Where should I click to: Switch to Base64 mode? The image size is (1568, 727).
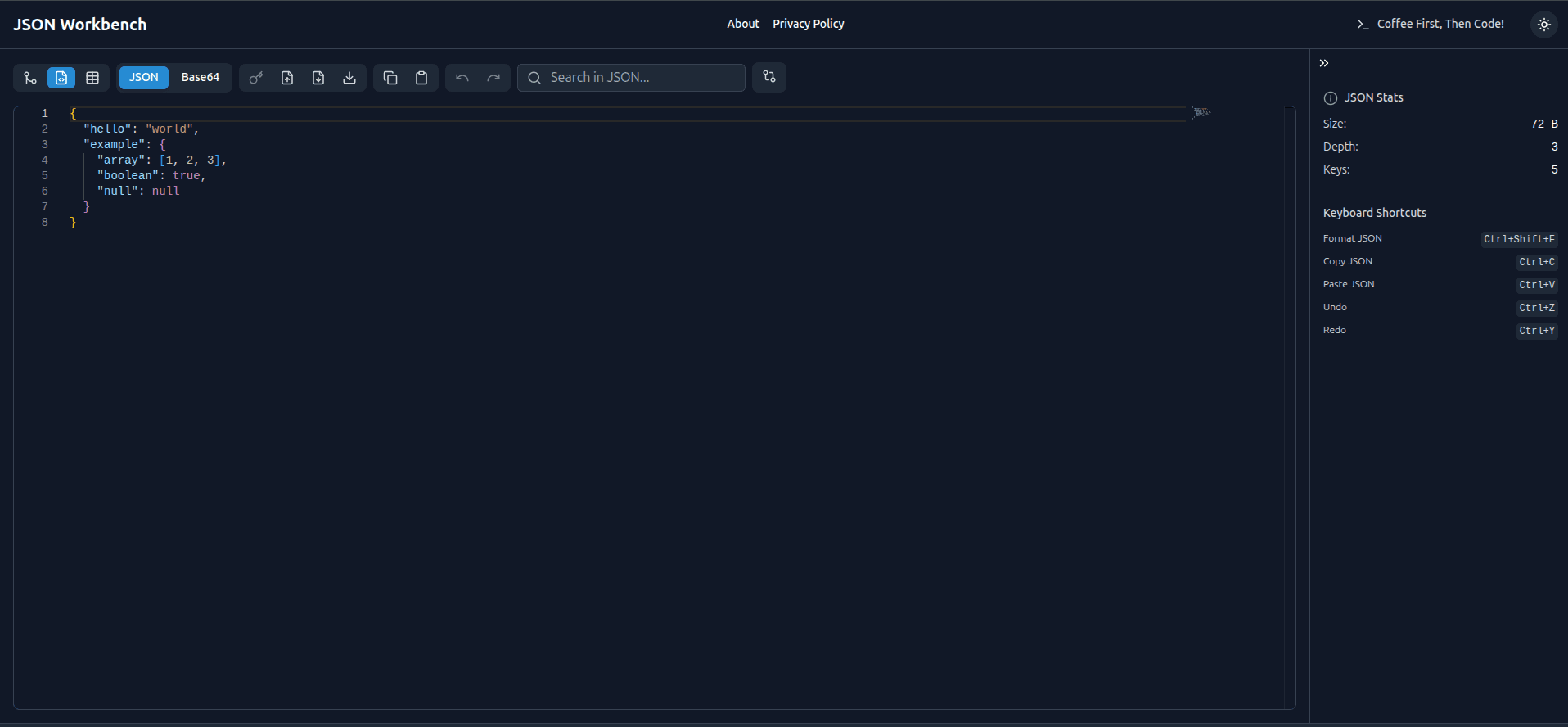click(x=201, y=78)
